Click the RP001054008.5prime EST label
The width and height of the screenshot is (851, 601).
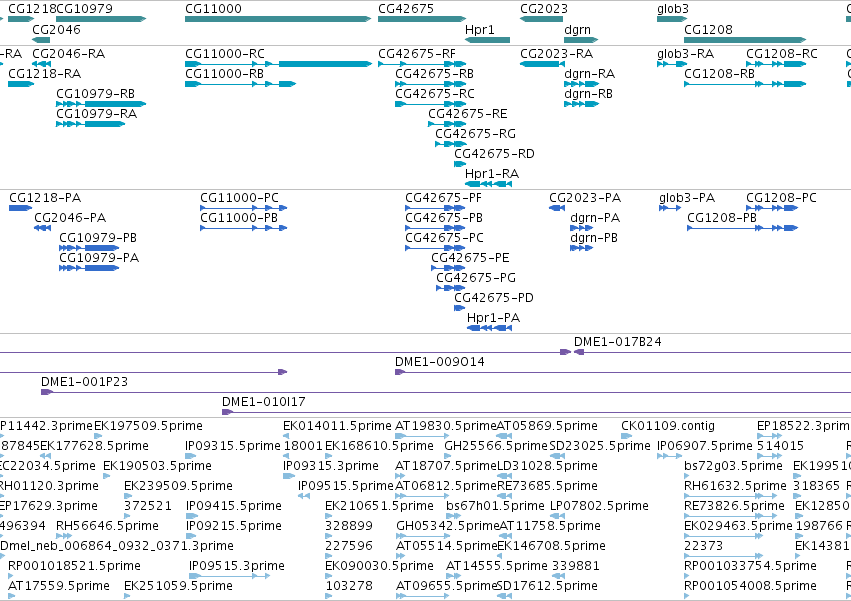[x=751, y=585]
